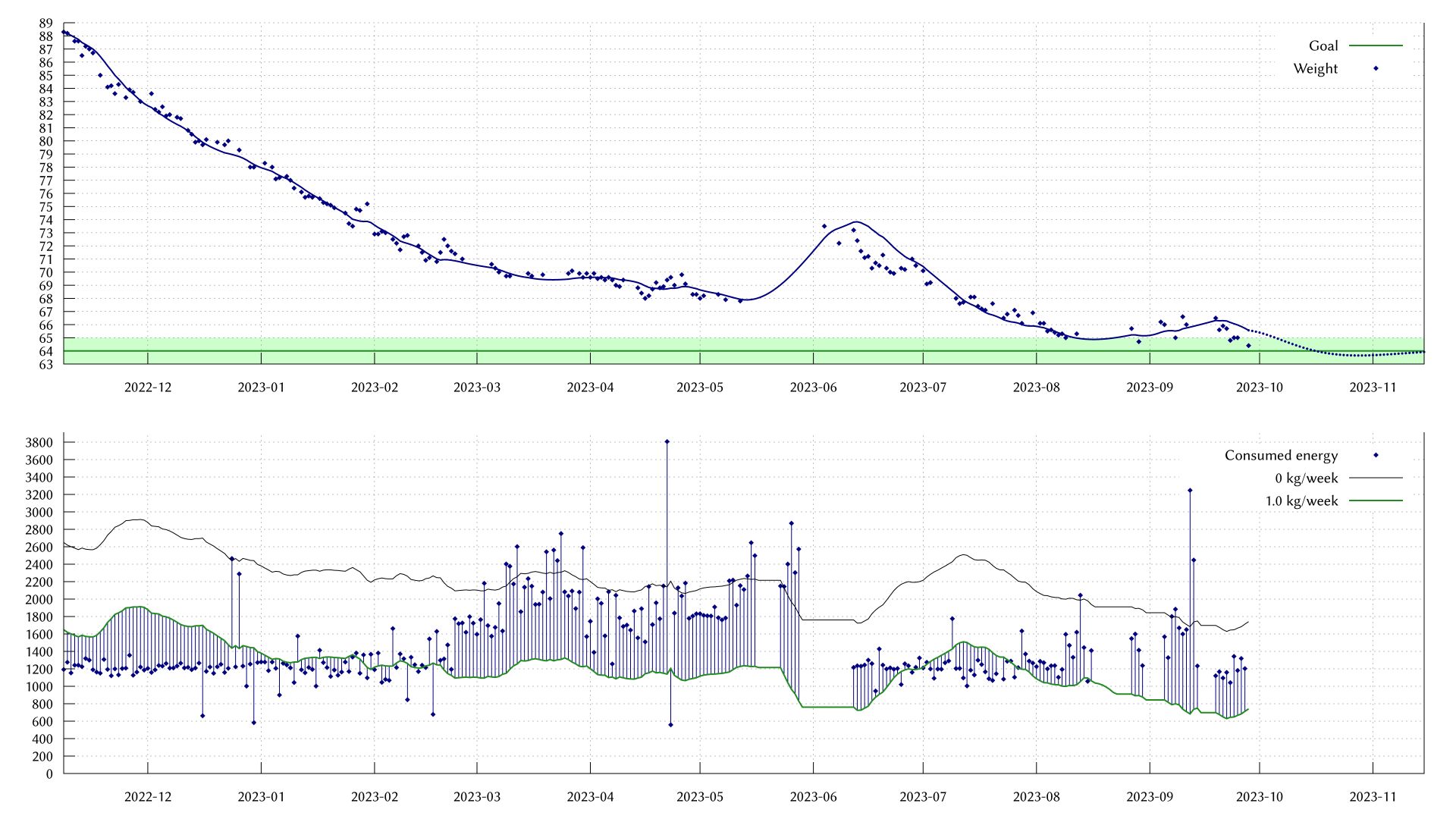Select the 3800 kcal spike data point
1456x819 pixels.
point(667,441)
